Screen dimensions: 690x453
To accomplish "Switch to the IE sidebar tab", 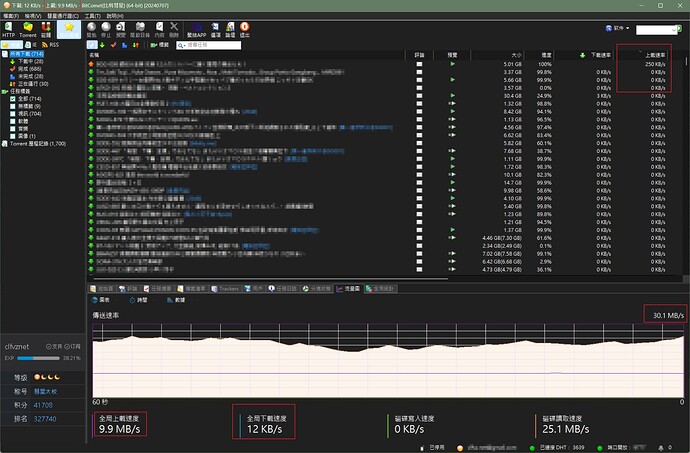I will click(x=31, y=45).
